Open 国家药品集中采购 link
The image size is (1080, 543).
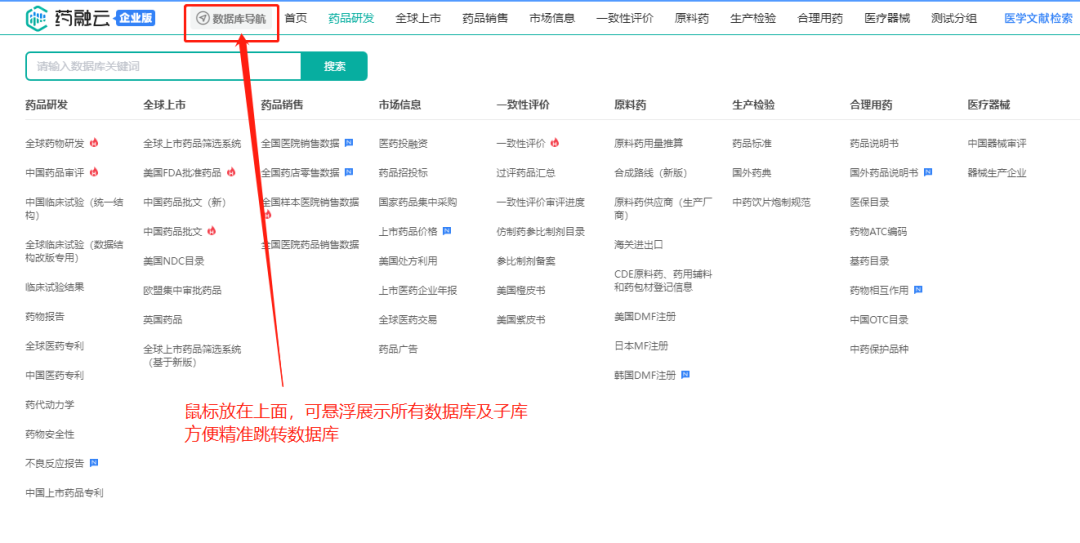pyautogui.click(x=418, y=202)
